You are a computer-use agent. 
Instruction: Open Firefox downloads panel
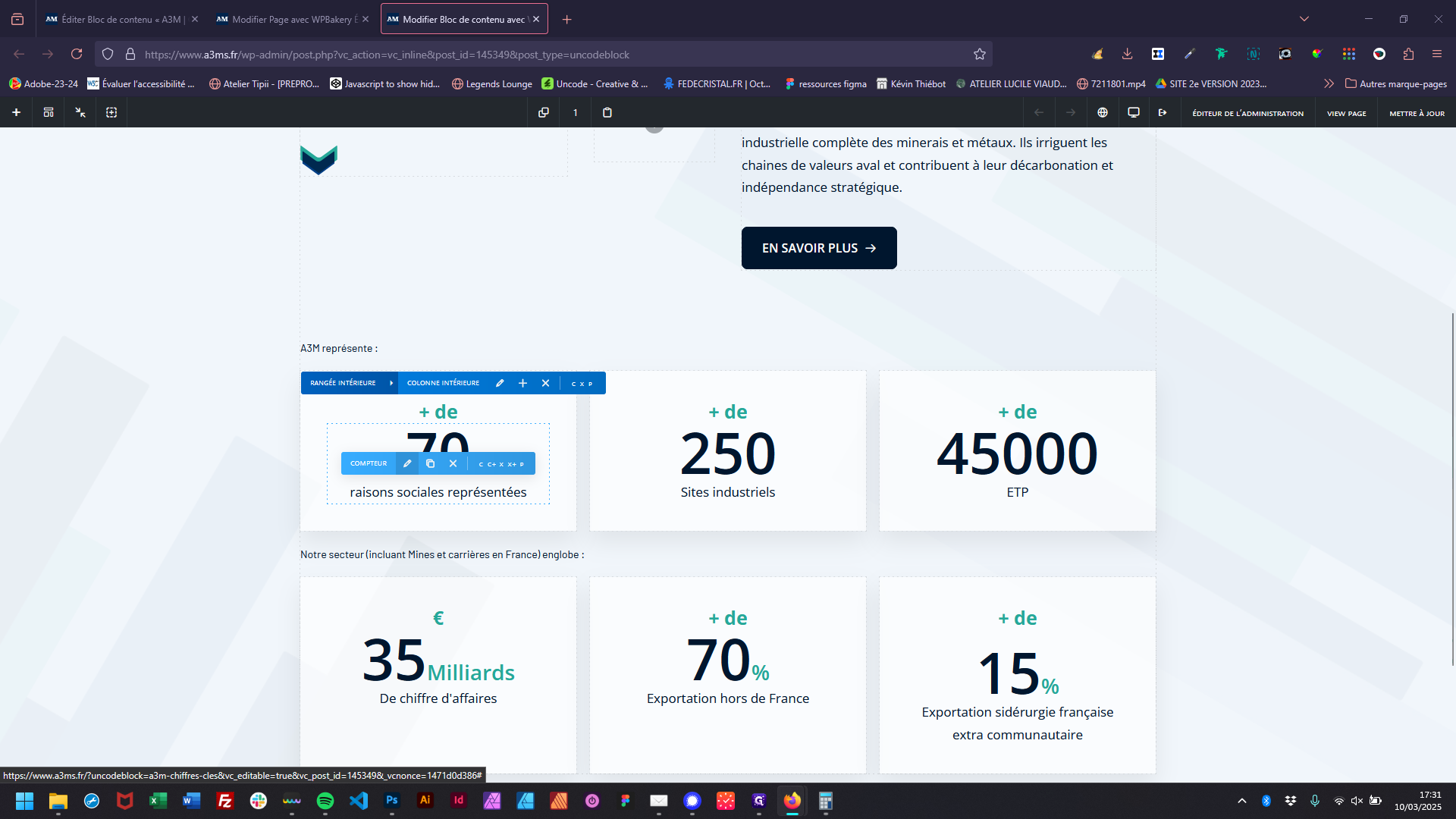[1128, 54]
